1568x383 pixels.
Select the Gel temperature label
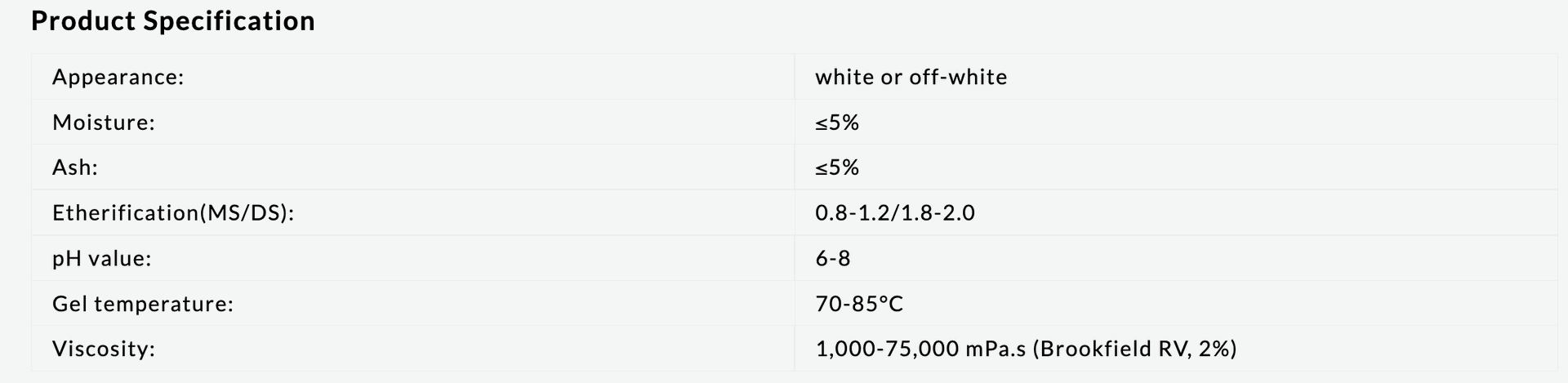[x=143, y=304]
